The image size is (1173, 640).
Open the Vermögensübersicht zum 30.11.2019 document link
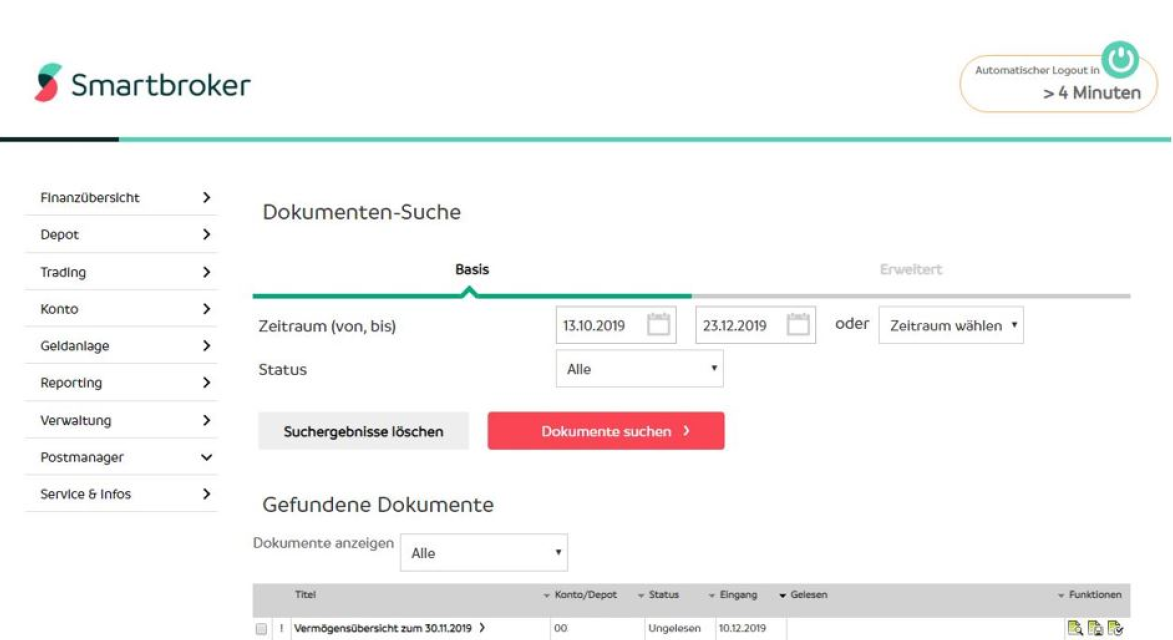[x=383, y=628]
